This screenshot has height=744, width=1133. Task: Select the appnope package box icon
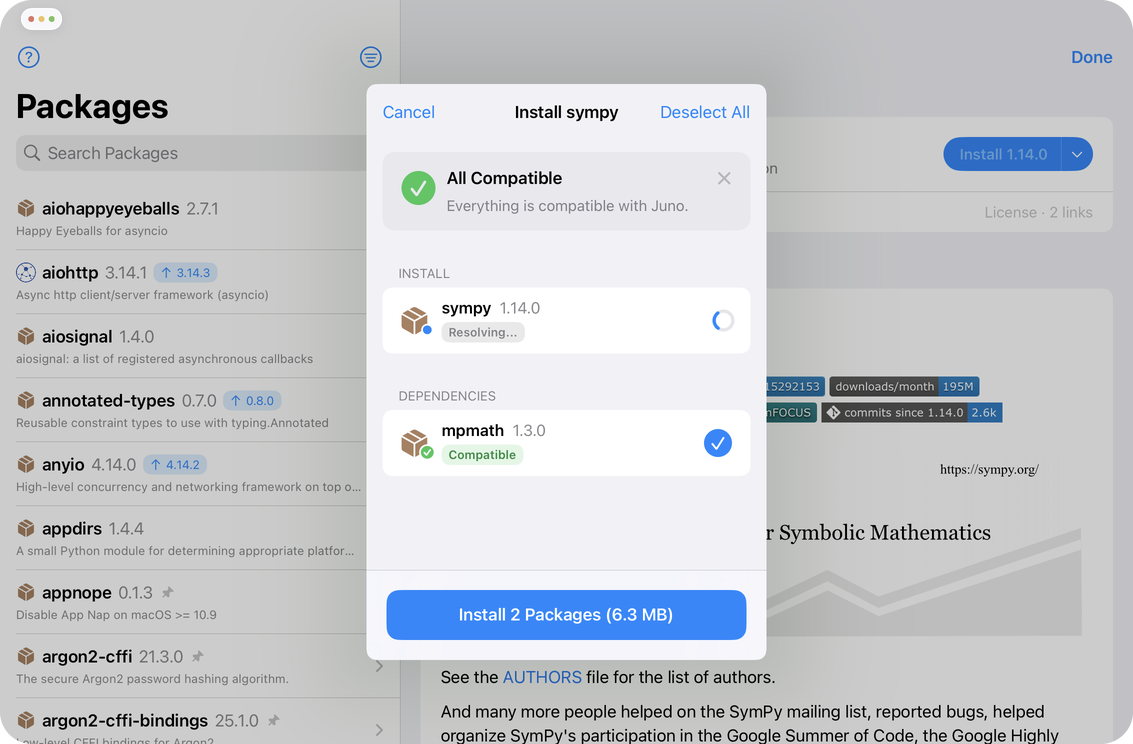tap(26, 592)
